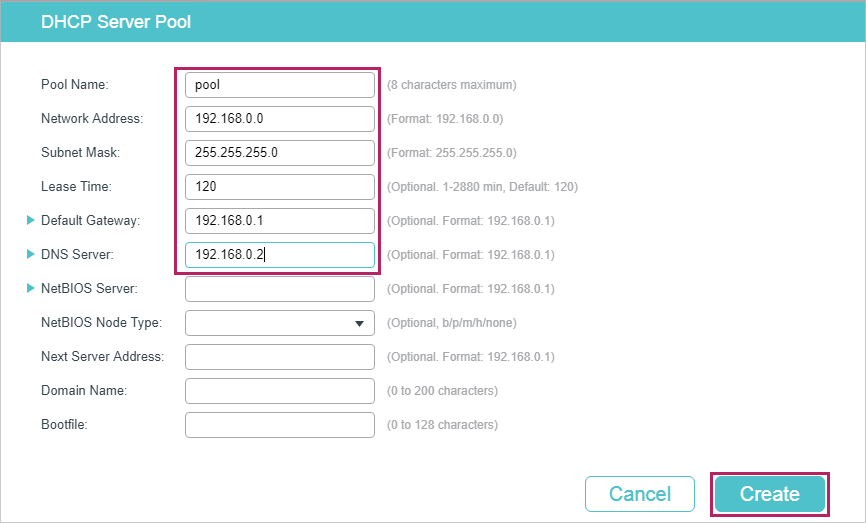Click the DHCP Server Pool title
This screenshot has width=866, height=523.
pyautogui.click(x=116, y=22)
